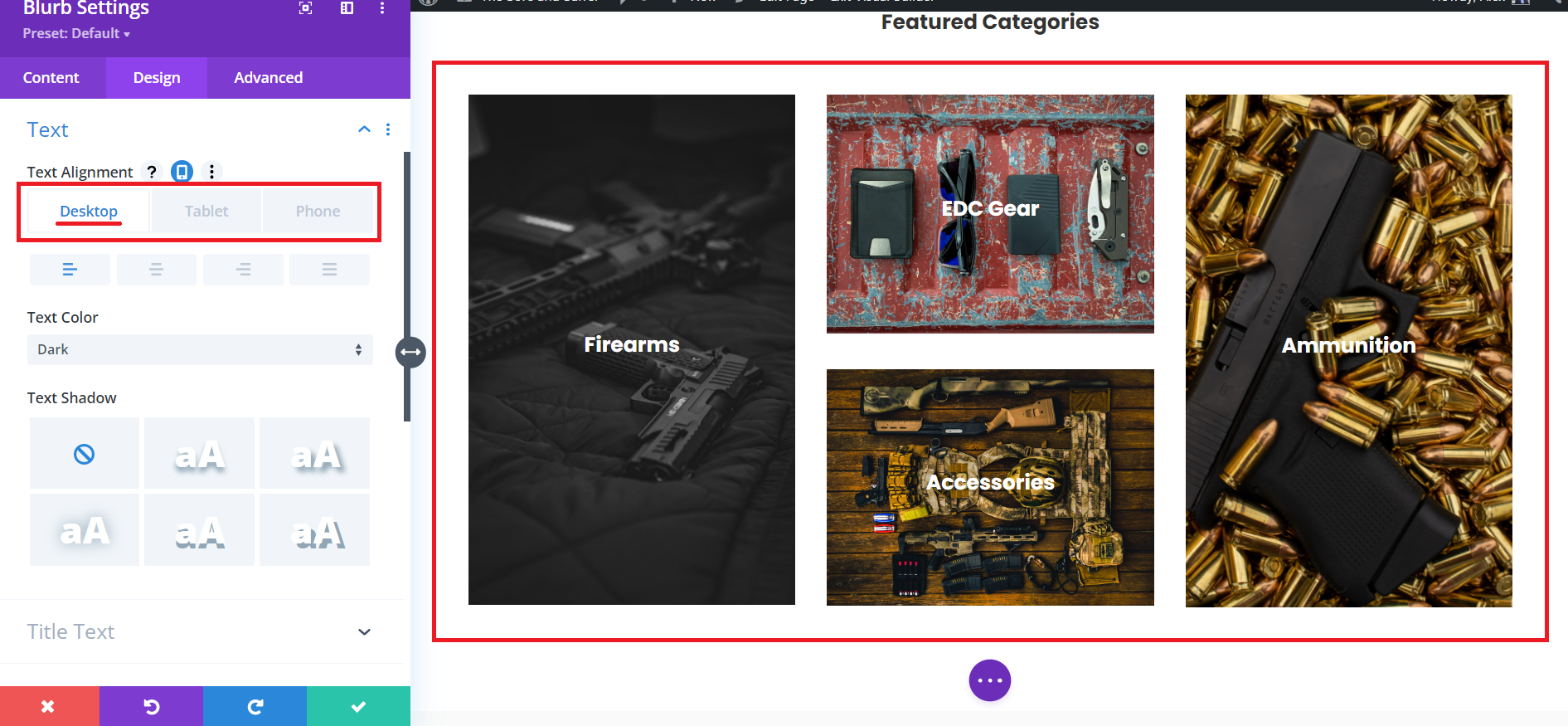Save changes with the green checkmark button

pos(358,706)
